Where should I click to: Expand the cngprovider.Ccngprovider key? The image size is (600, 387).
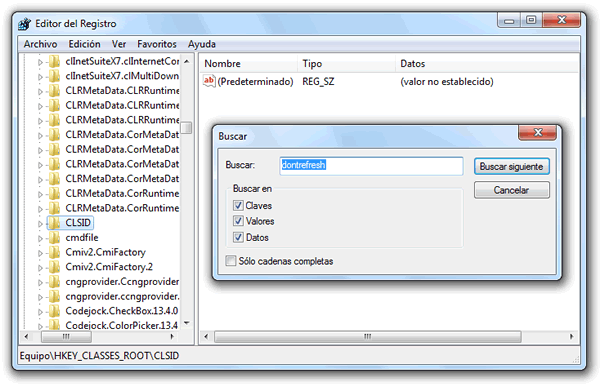(x=40, y=282)
